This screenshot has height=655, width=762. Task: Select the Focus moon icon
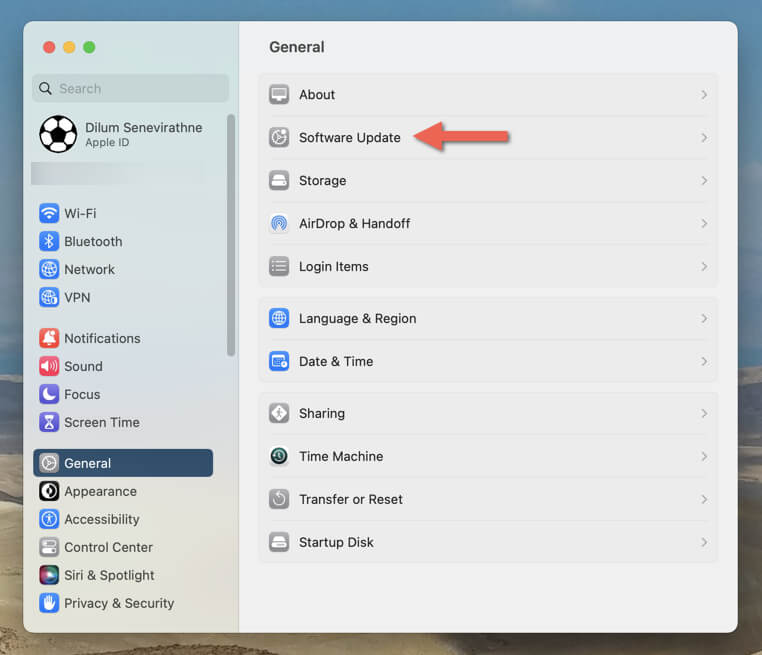(x=49, y=394)
